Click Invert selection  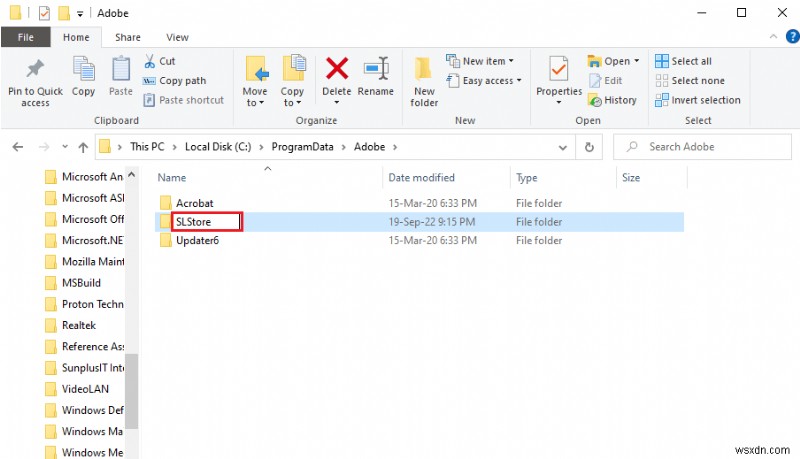click(x=697, y=100)
